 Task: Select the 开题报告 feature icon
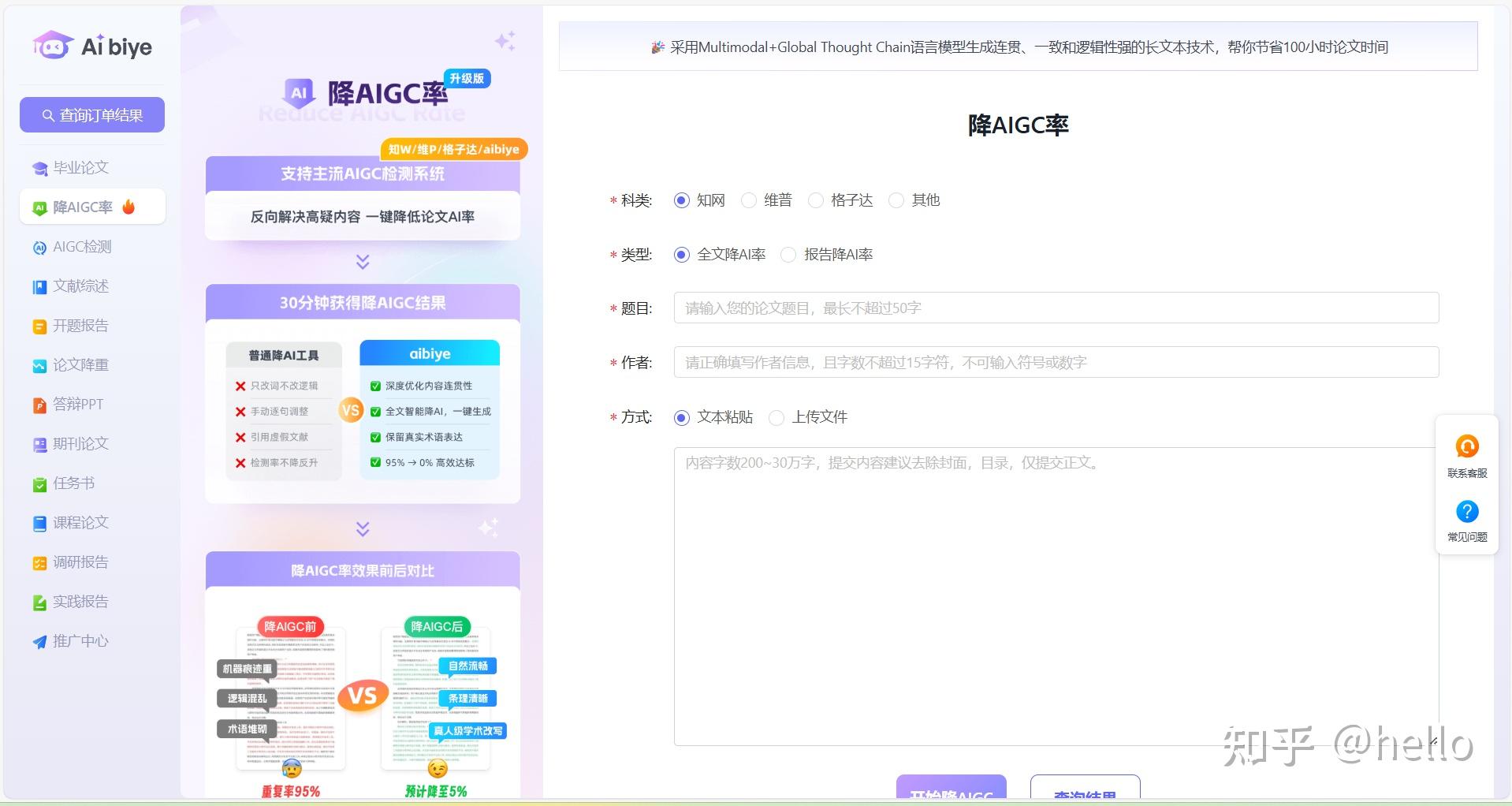pyautogui.click(x=39, y=326)
